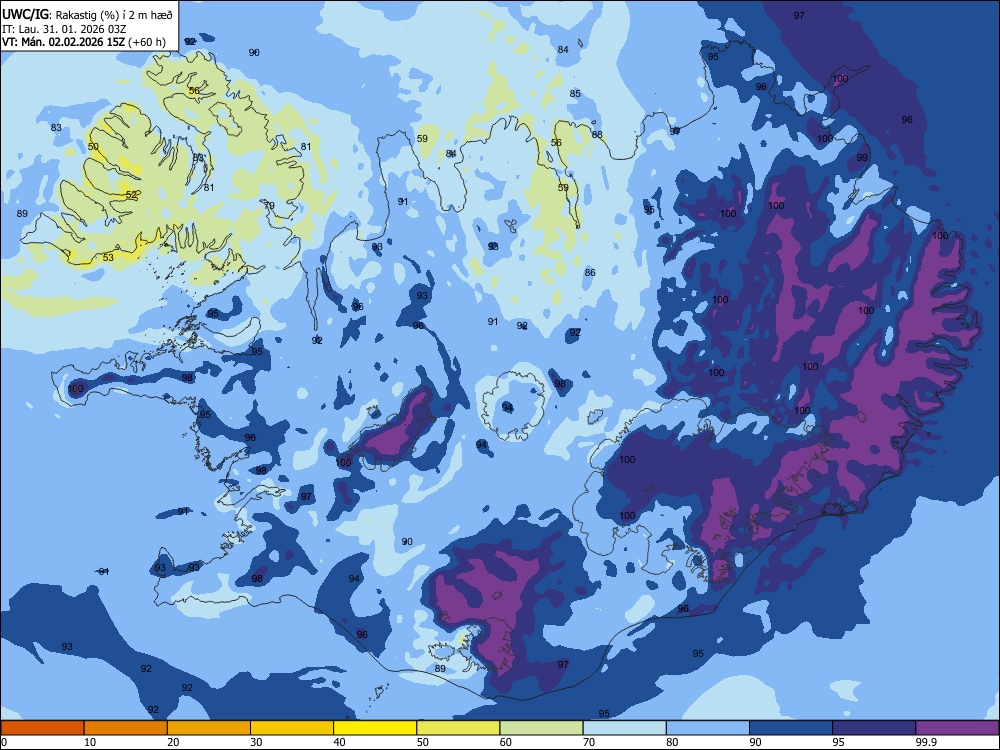This screenshot has height=750, width=1000.
Task: Click the map humidity value '79'
Action: pos(269,205)
